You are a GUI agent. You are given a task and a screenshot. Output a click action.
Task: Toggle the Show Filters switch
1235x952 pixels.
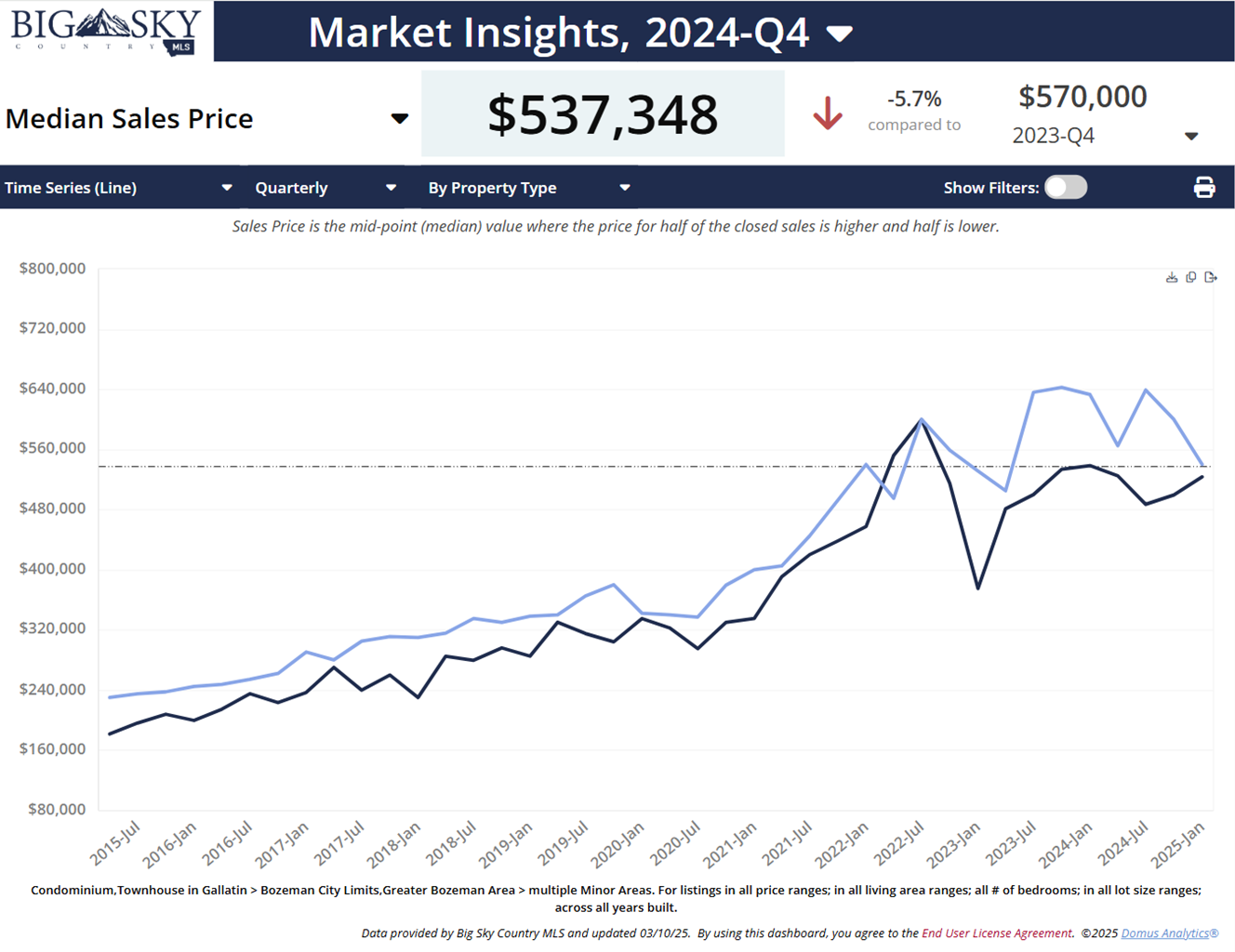coord(1065,188)
